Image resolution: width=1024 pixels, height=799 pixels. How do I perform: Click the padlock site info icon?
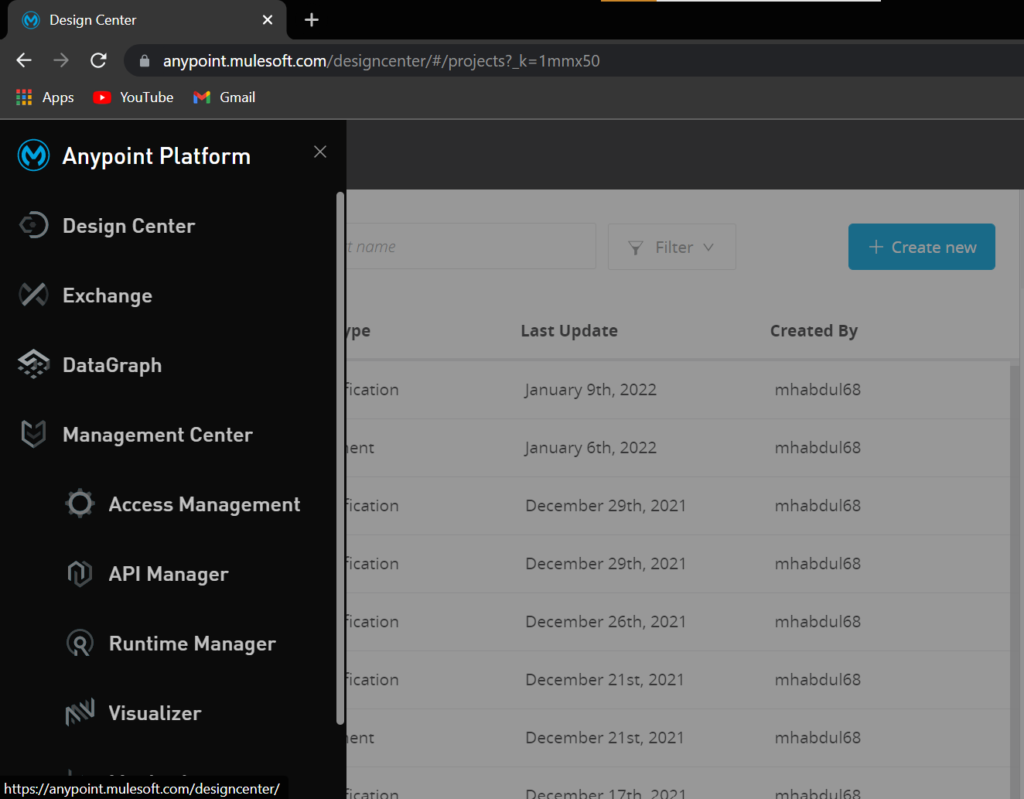145,61
